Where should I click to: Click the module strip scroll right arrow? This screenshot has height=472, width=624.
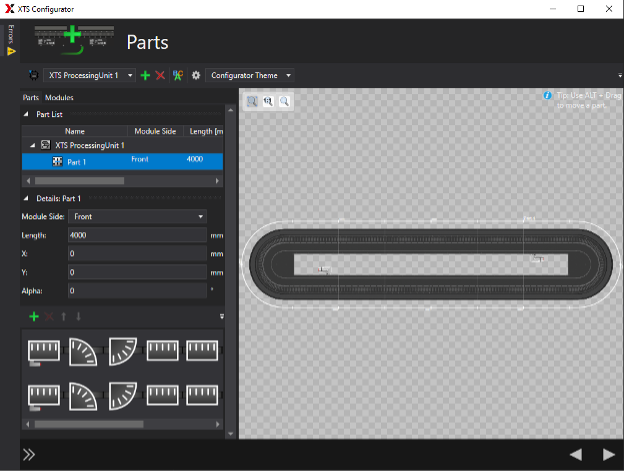[x=217, y=424]
